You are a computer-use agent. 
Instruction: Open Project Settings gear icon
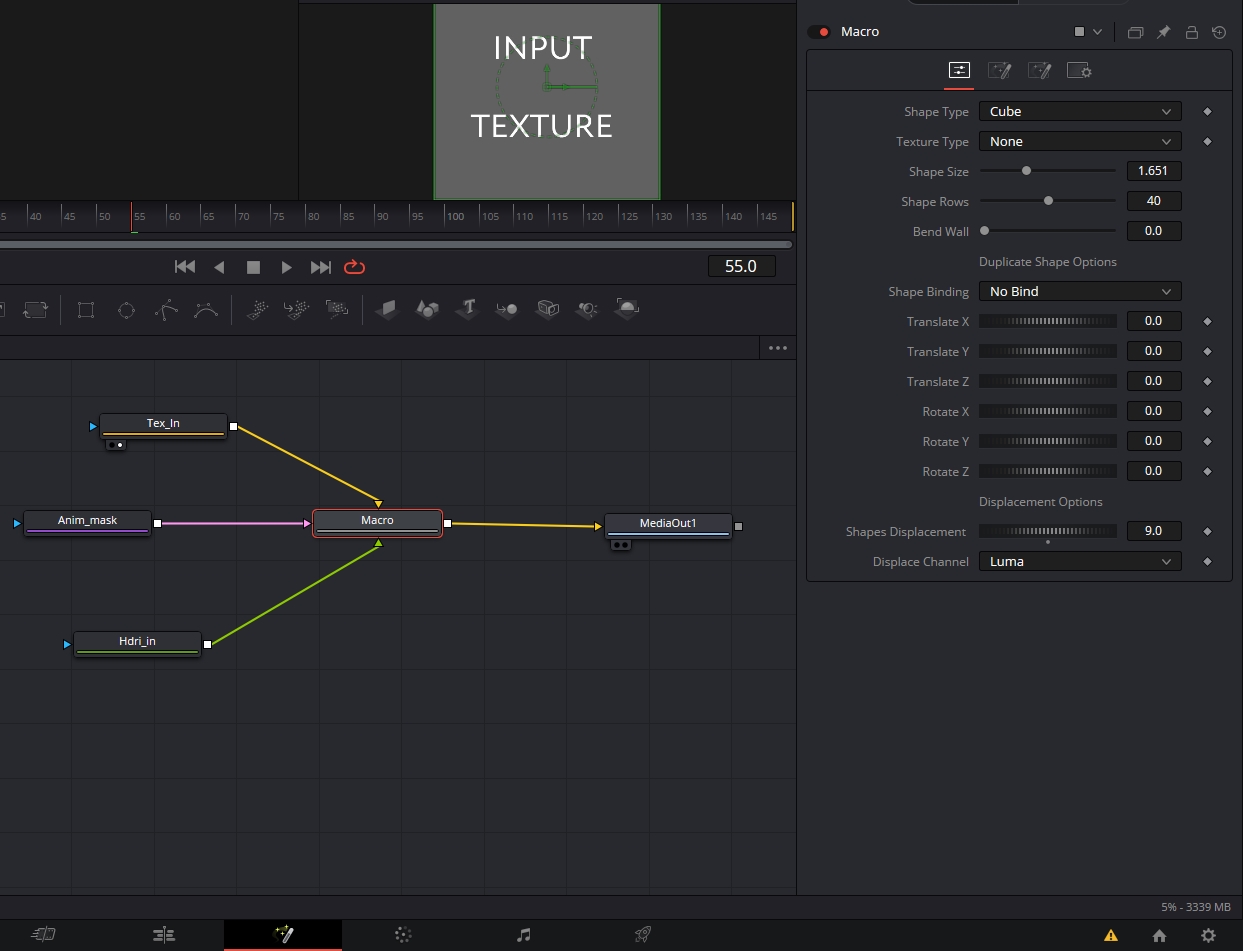tap(1208, 936)
